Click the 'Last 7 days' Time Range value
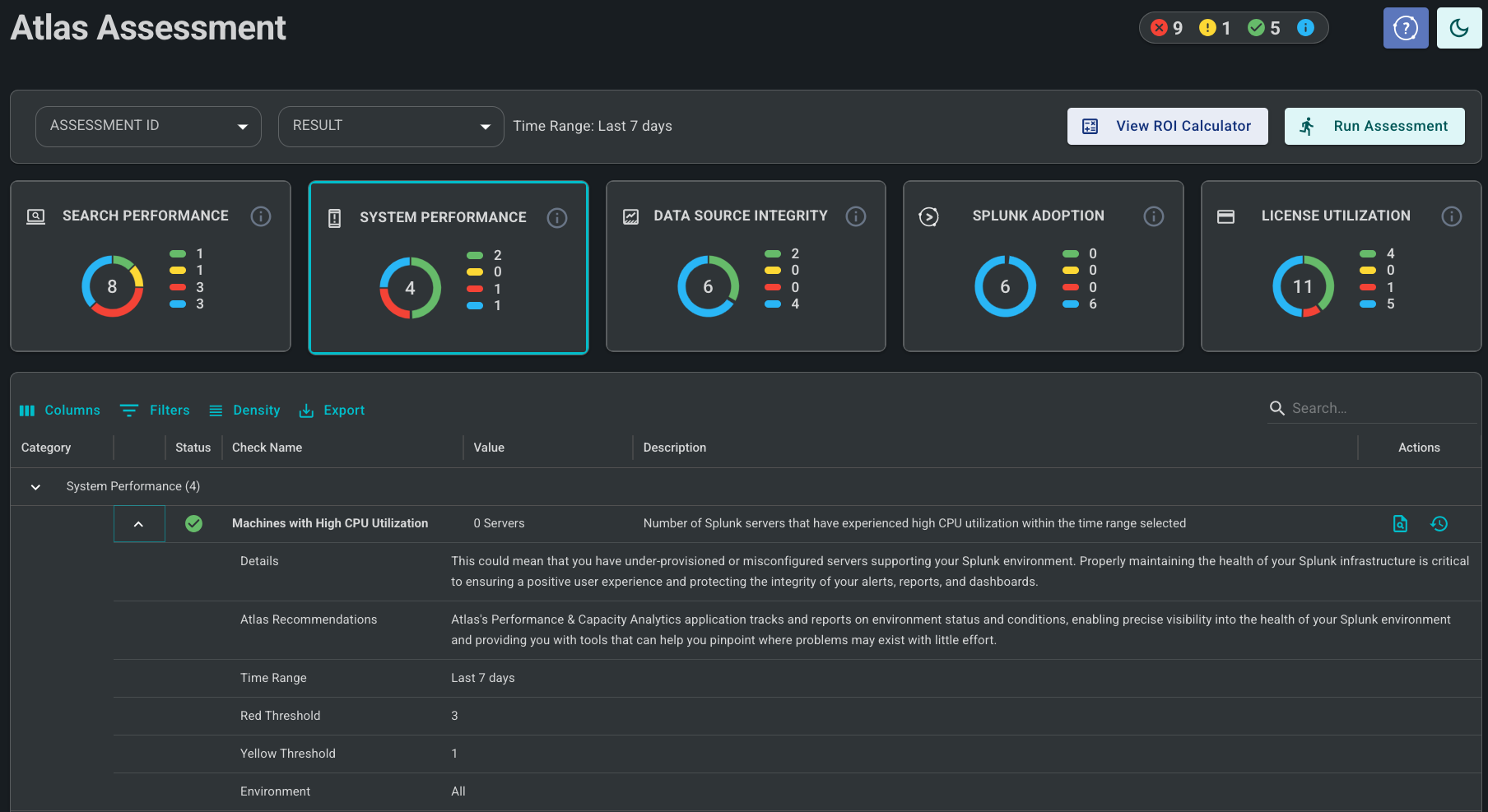The width and height of the screenshot is (1488, 812). pyautogui.click(x=483, y=678)
